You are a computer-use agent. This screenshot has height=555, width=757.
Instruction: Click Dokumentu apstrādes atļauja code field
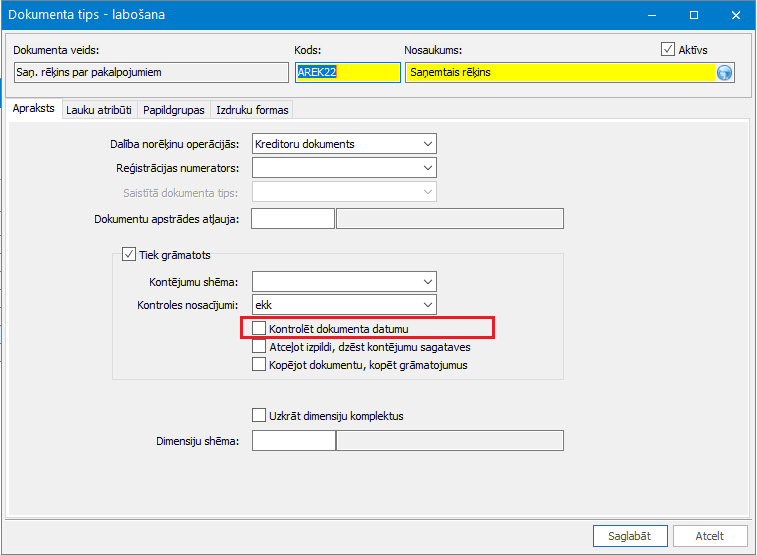292,219
